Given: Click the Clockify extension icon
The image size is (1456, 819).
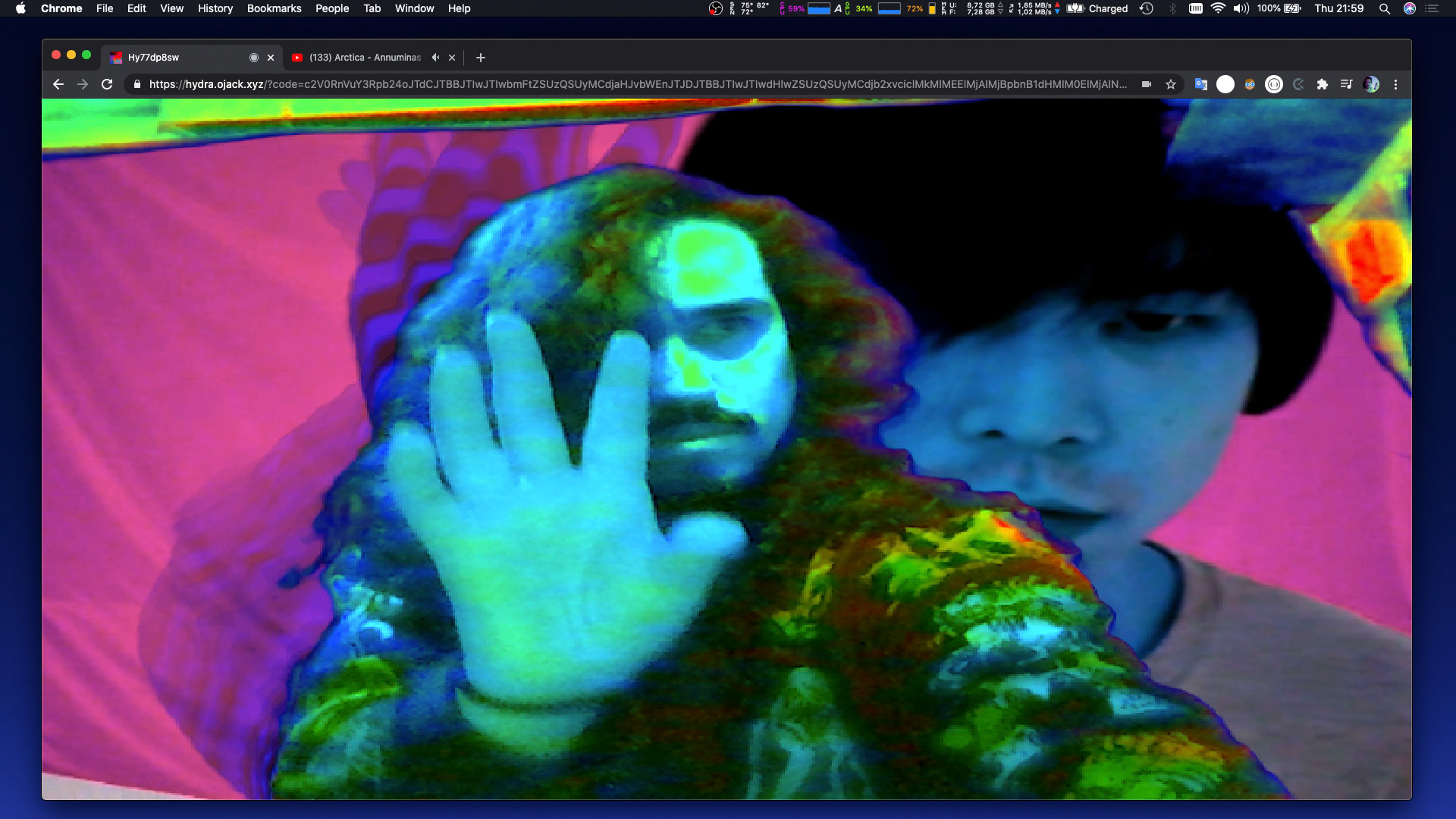Looking at the screenshot, I should 1298,84.
